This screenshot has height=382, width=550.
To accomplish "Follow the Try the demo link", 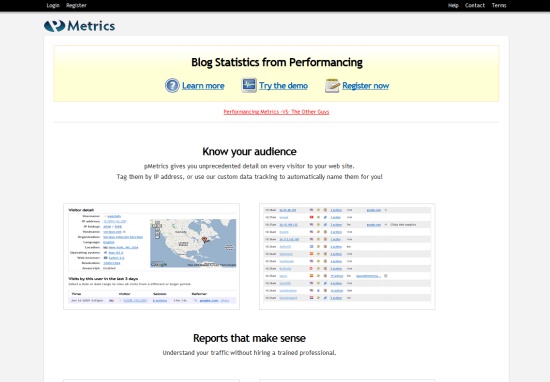I will click(283, 86).
